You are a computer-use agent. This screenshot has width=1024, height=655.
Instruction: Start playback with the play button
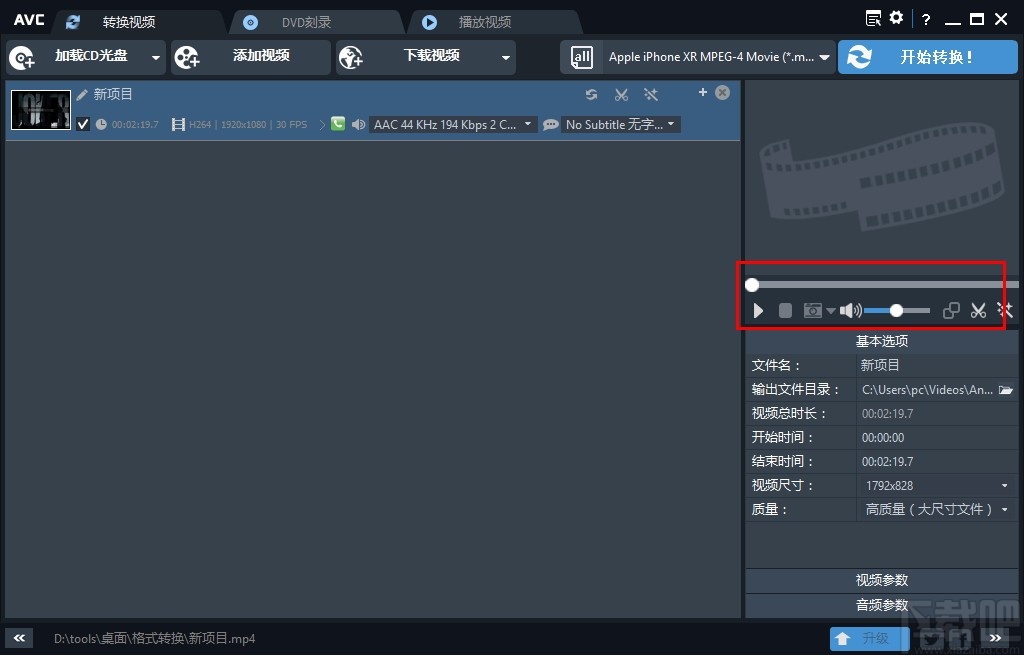758,310
